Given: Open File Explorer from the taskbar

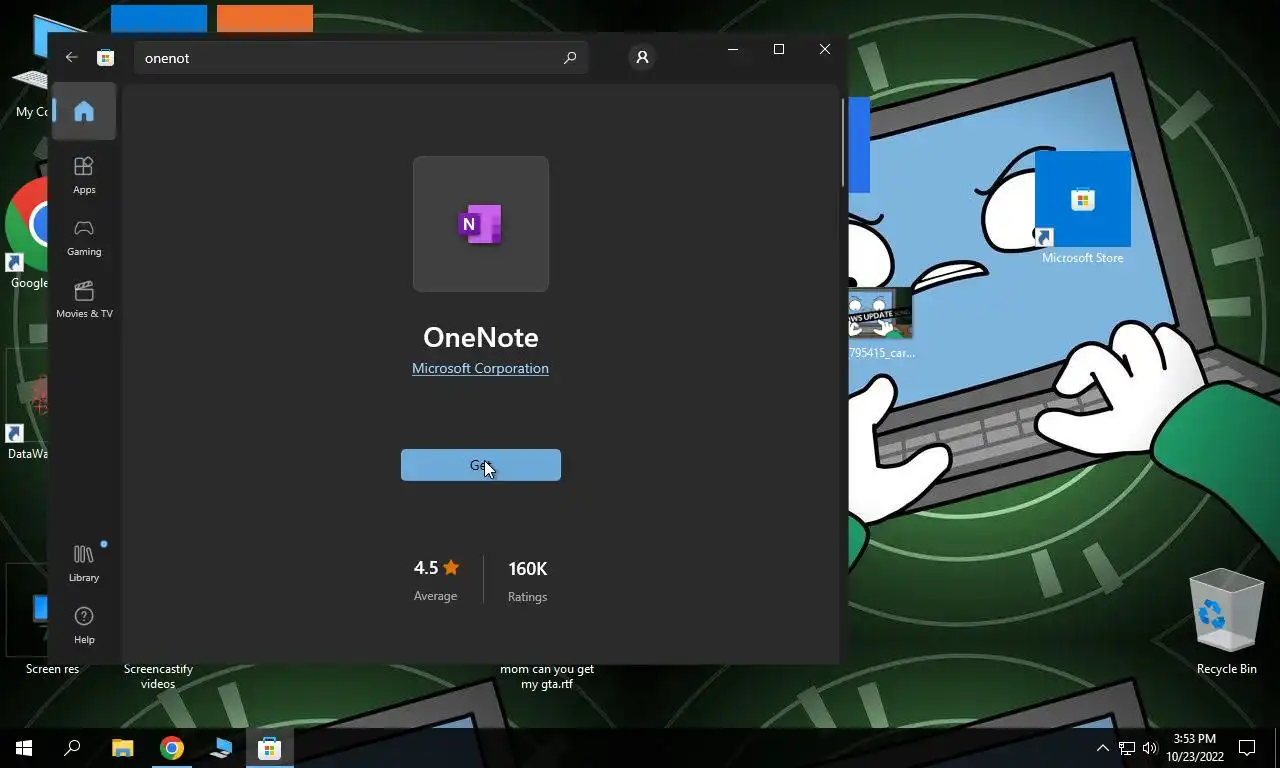Looking at the screenshot, I should tap(122, 748).
